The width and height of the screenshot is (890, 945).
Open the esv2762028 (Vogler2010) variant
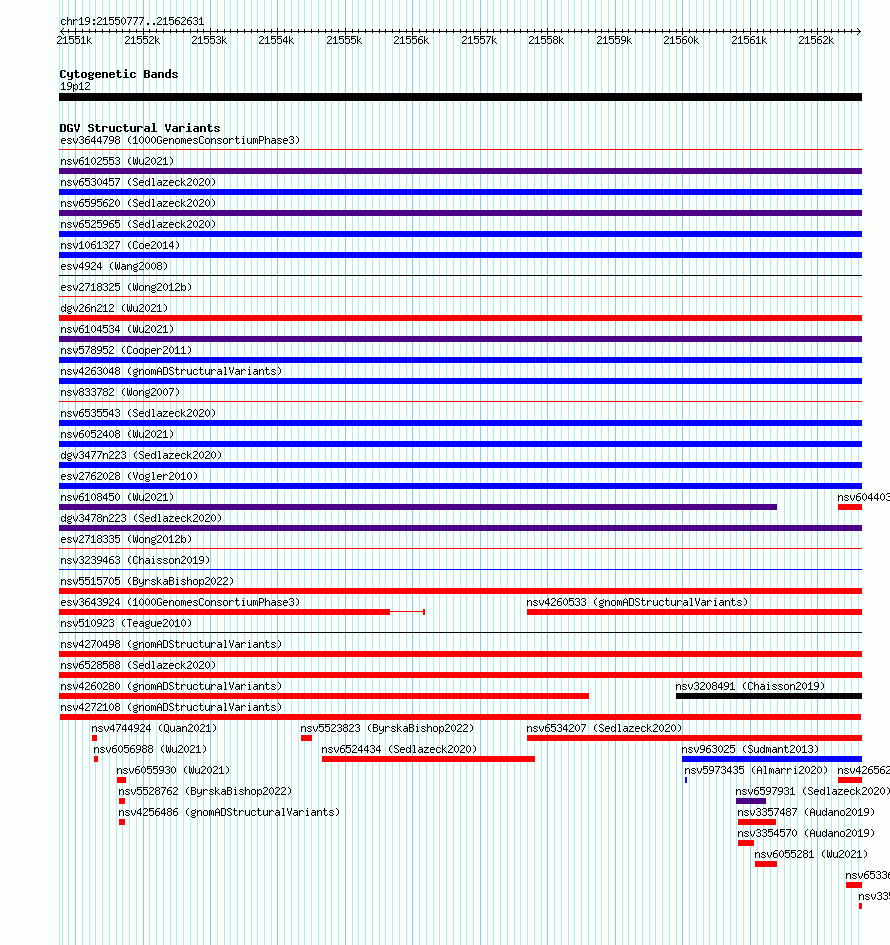[129, 476]
